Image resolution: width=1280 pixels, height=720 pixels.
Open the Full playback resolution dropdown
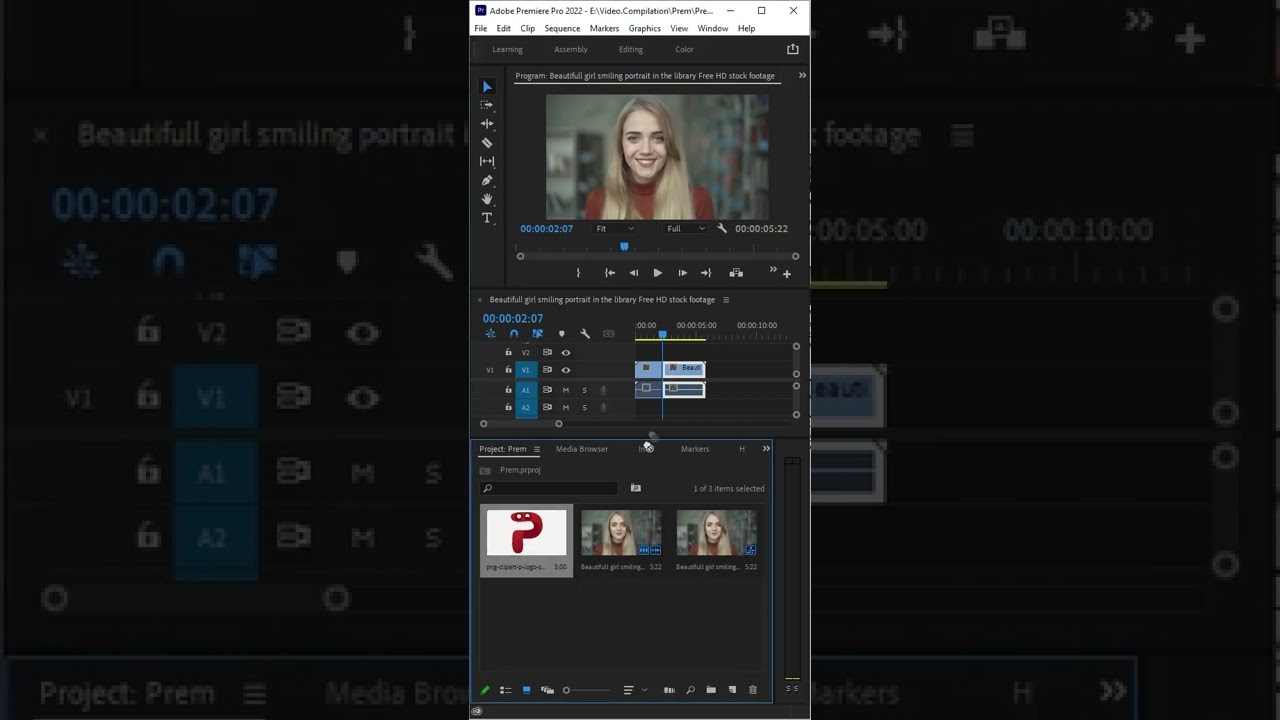coord(686,229)
